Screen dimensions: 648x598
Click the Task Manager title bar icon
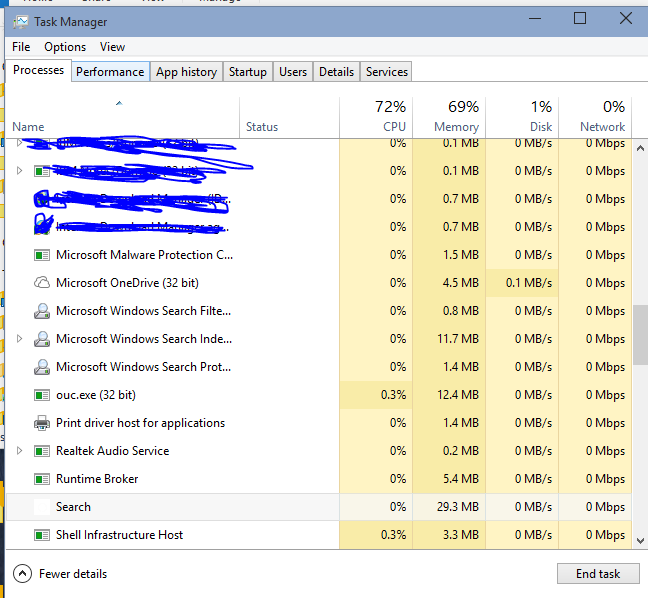click(x=20, y=21)
